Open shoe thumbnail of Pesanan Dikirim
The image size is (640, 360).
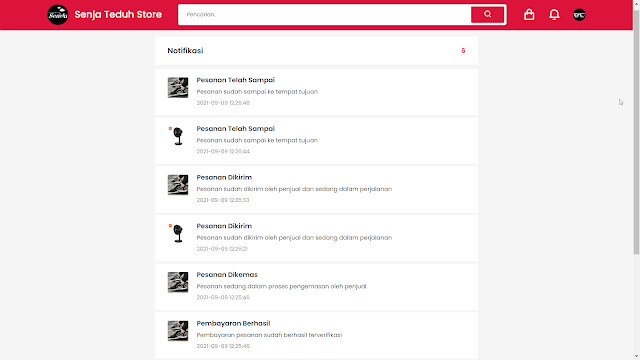tap(178, 184)
